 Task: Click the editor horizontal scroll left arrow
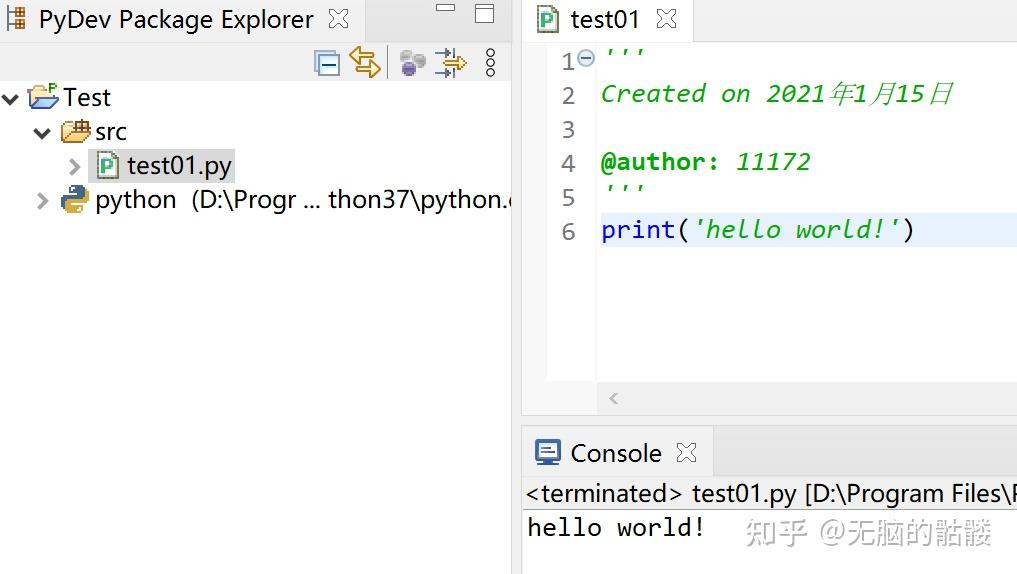coord(614,398)
